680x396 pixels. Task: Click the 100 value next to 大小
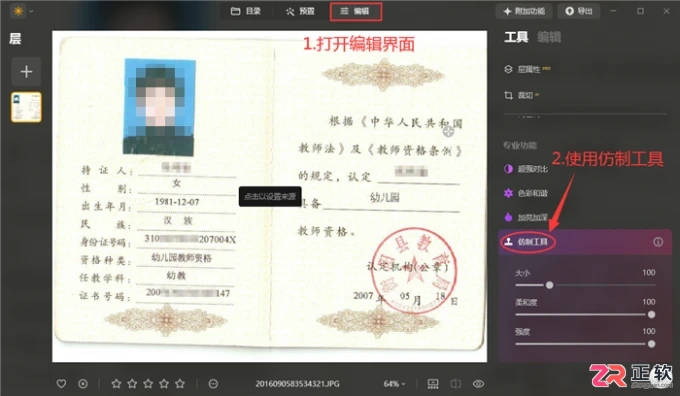(x=649, y=272)
